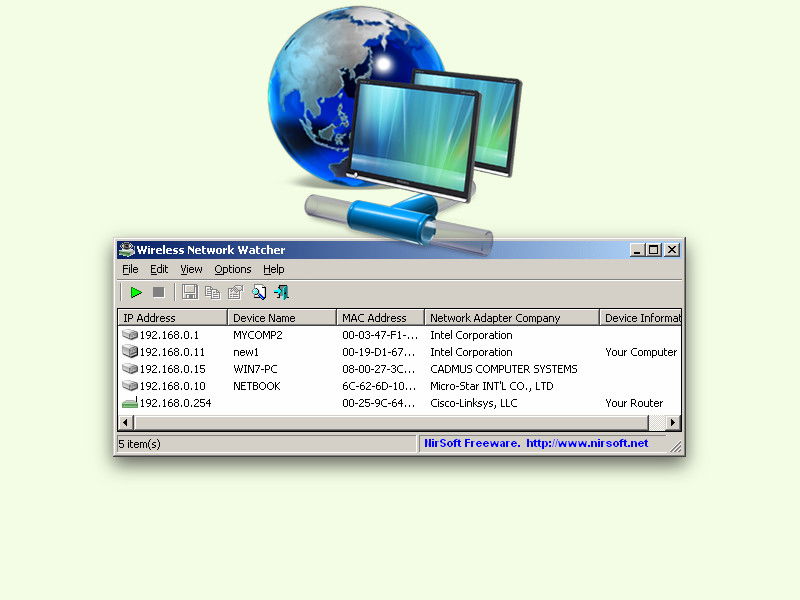Sort by the Device Name column header
The width and height of the screenshot is (800, 600).
click(x=282, y=317)
